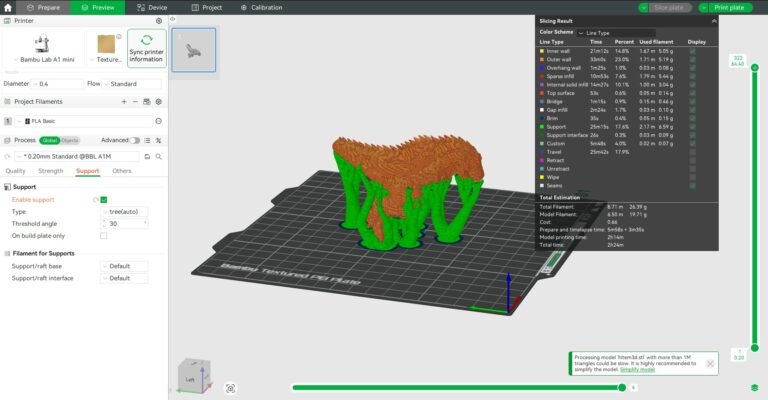Hide Support lines in display column
768x400 pixels.
(692, 126)
